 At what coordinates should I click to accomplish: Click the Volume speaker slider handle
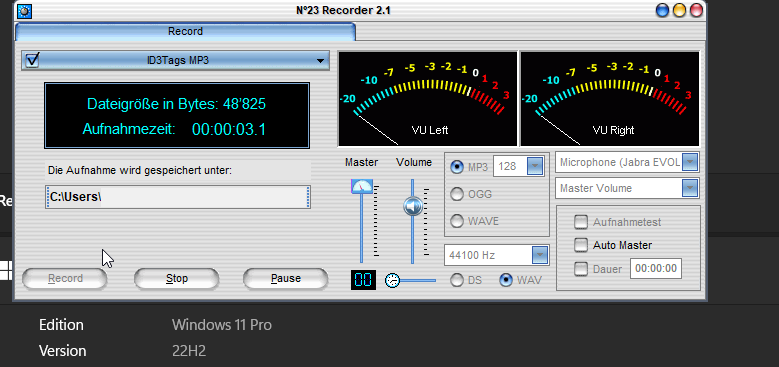click(x=413, y=206)
